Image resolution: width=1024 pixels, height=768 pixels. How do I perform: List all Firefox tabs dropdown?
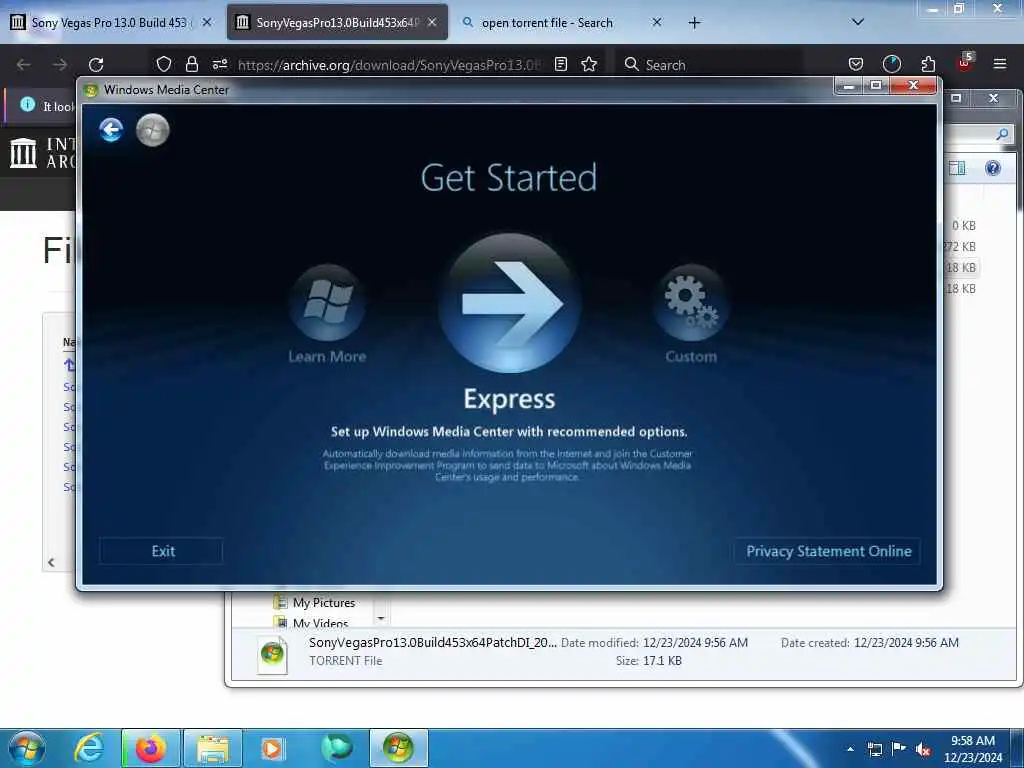858,22
